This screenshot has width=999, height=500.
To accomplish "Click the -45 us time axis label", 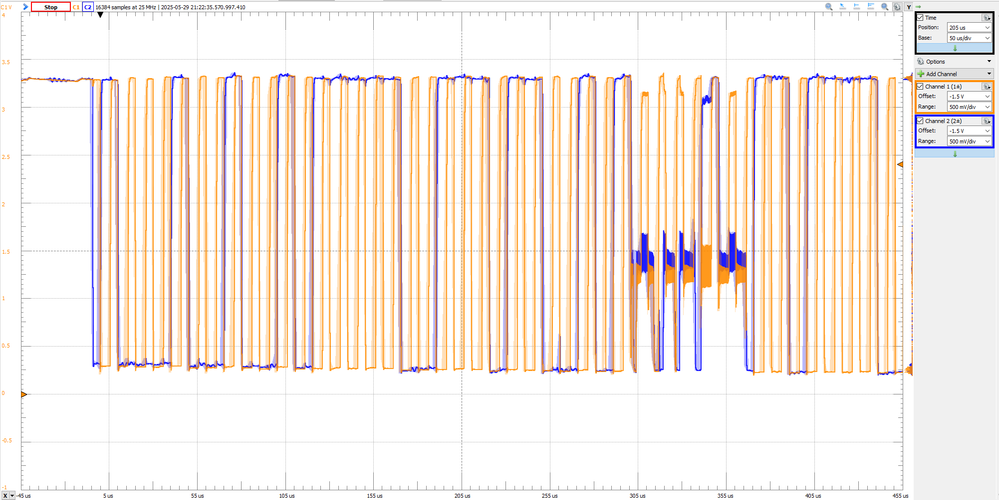I will [x=24, y=494].
